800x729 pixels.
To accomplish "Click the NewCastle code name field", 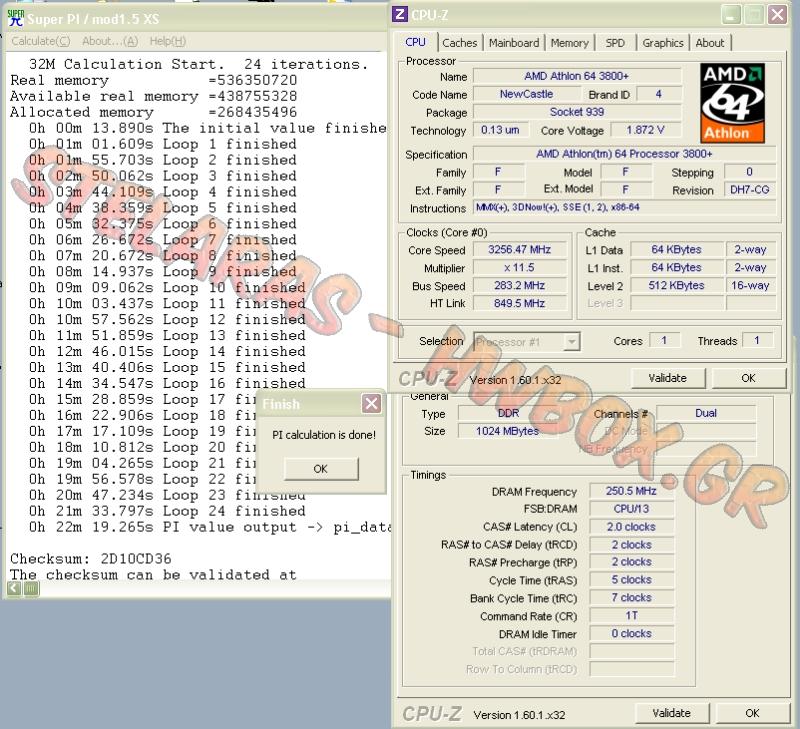I will [x=526, y=94].
